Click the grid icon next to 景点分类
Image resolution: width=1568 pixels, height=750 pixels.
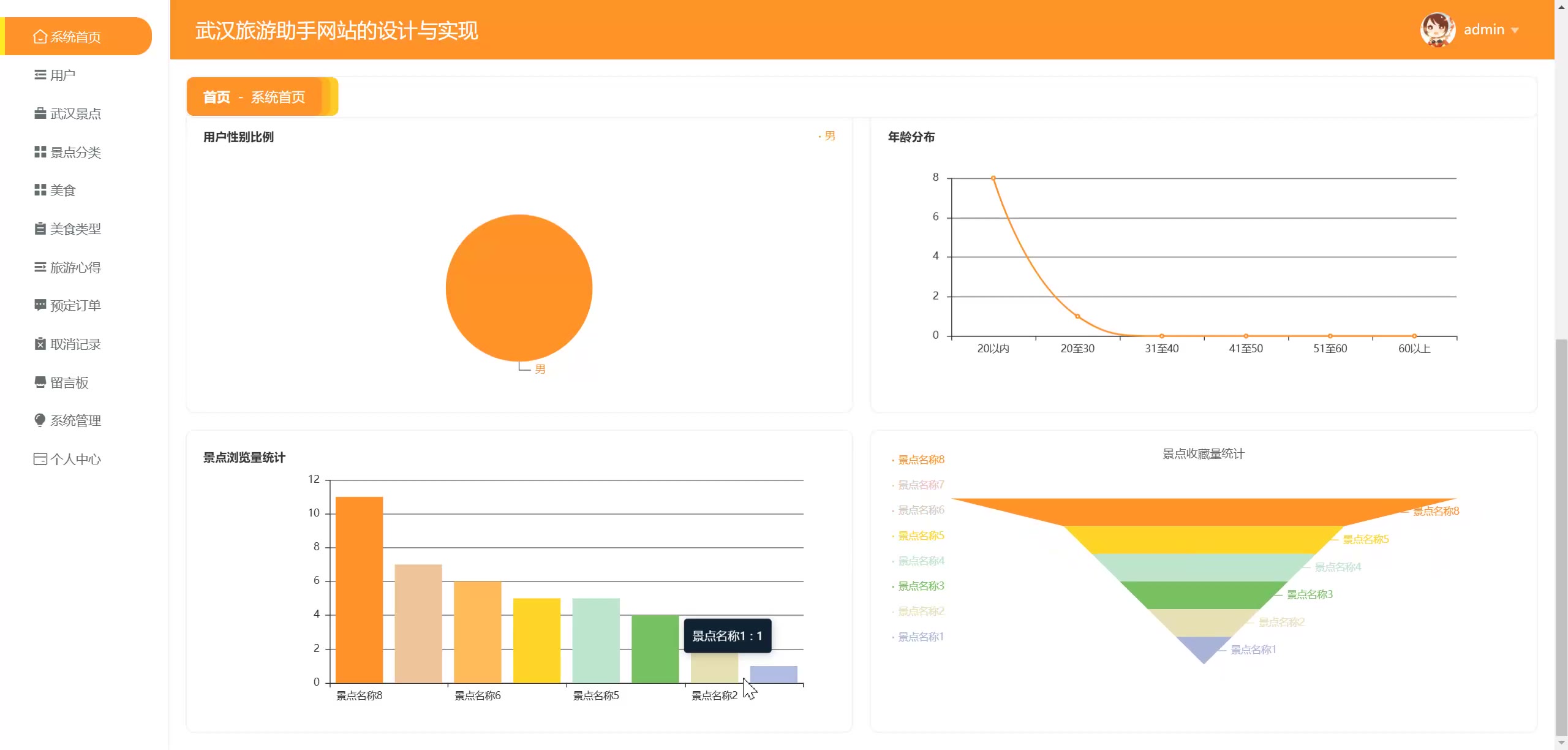(40, 152)
